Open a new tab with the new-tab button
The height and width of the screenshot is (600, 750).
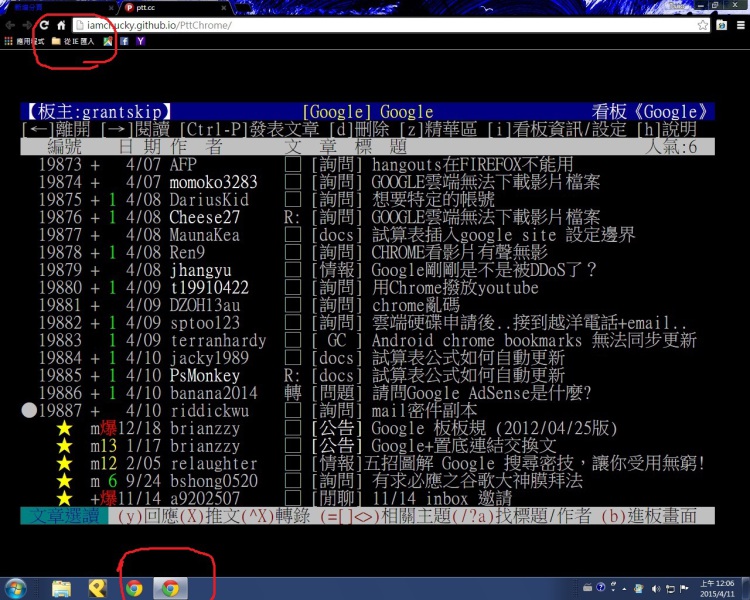coord(243,8)
